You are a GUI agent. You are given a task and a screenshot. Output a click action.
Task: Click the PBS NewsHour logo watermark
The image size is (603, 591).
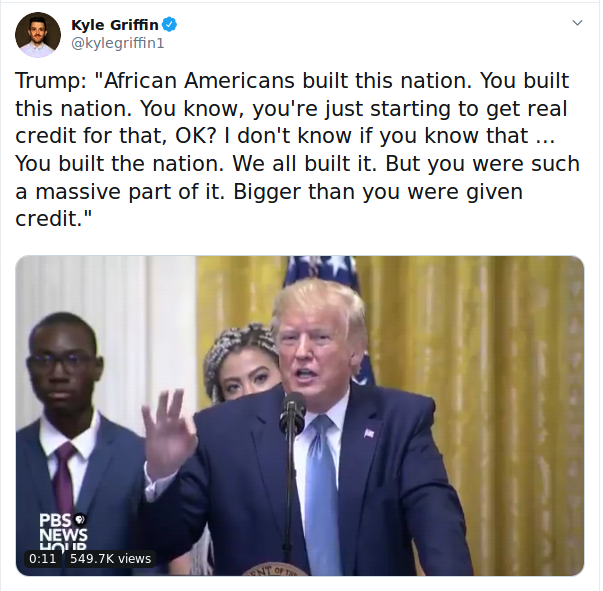point(63,531)
